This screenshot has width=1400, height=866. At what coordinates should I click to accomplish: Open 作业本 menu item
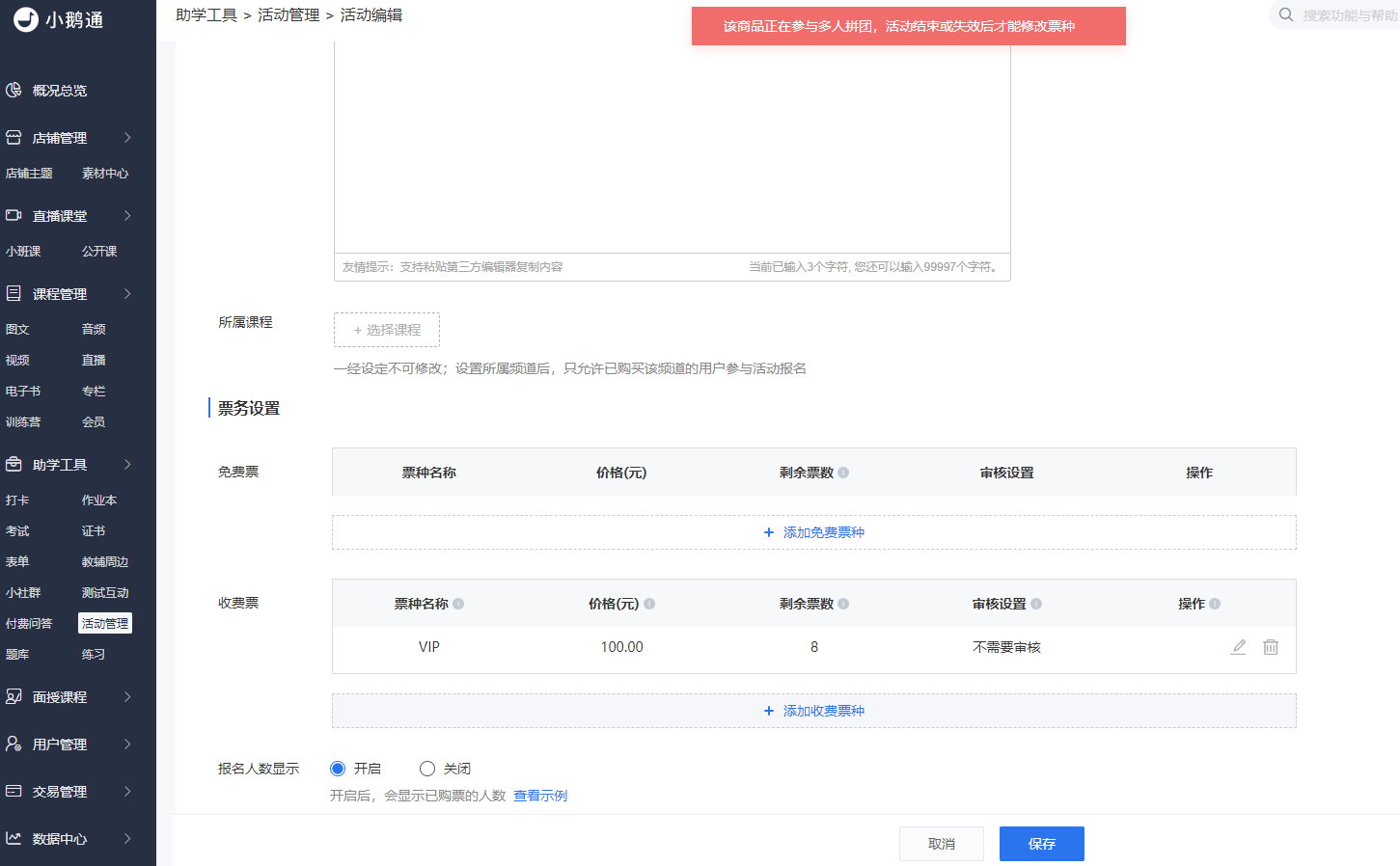pos(99,500)
